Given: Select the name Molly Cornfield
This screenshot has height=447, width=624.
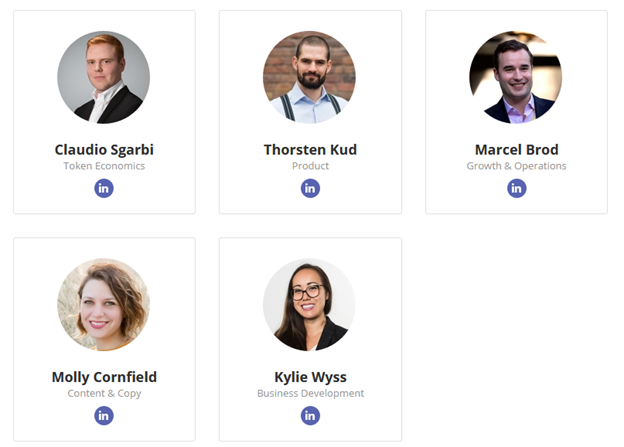Looking at the screenshot, I should (104, 377).
